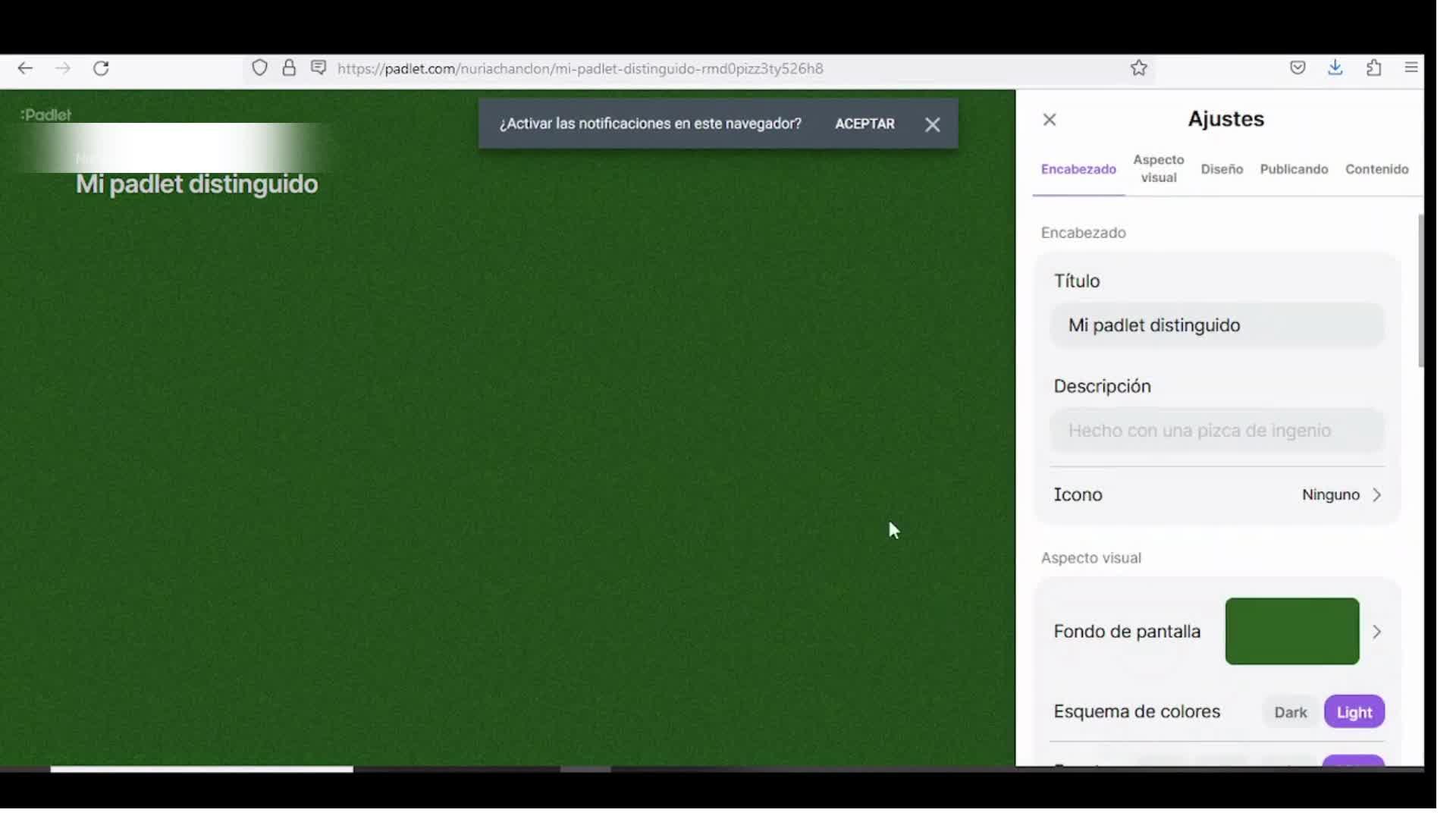Open wallpaper options via chevron
Image resolution: width=1456 pixels, height=819 pixels.
1376,632
